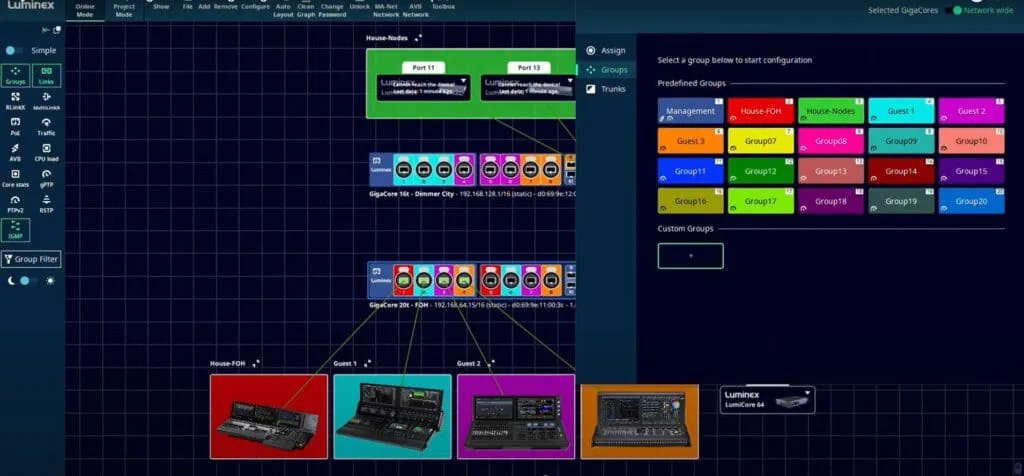The width and height of the screenshot is (1024, 476).
Task: Click the icon beside Guest 1 label
Action: click(368, 363)
